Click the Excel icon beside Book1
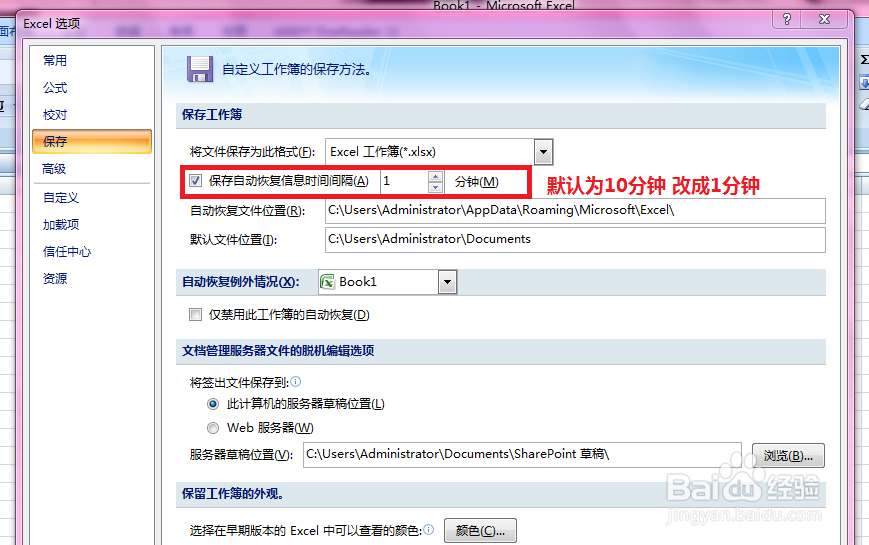 point(328,282)
